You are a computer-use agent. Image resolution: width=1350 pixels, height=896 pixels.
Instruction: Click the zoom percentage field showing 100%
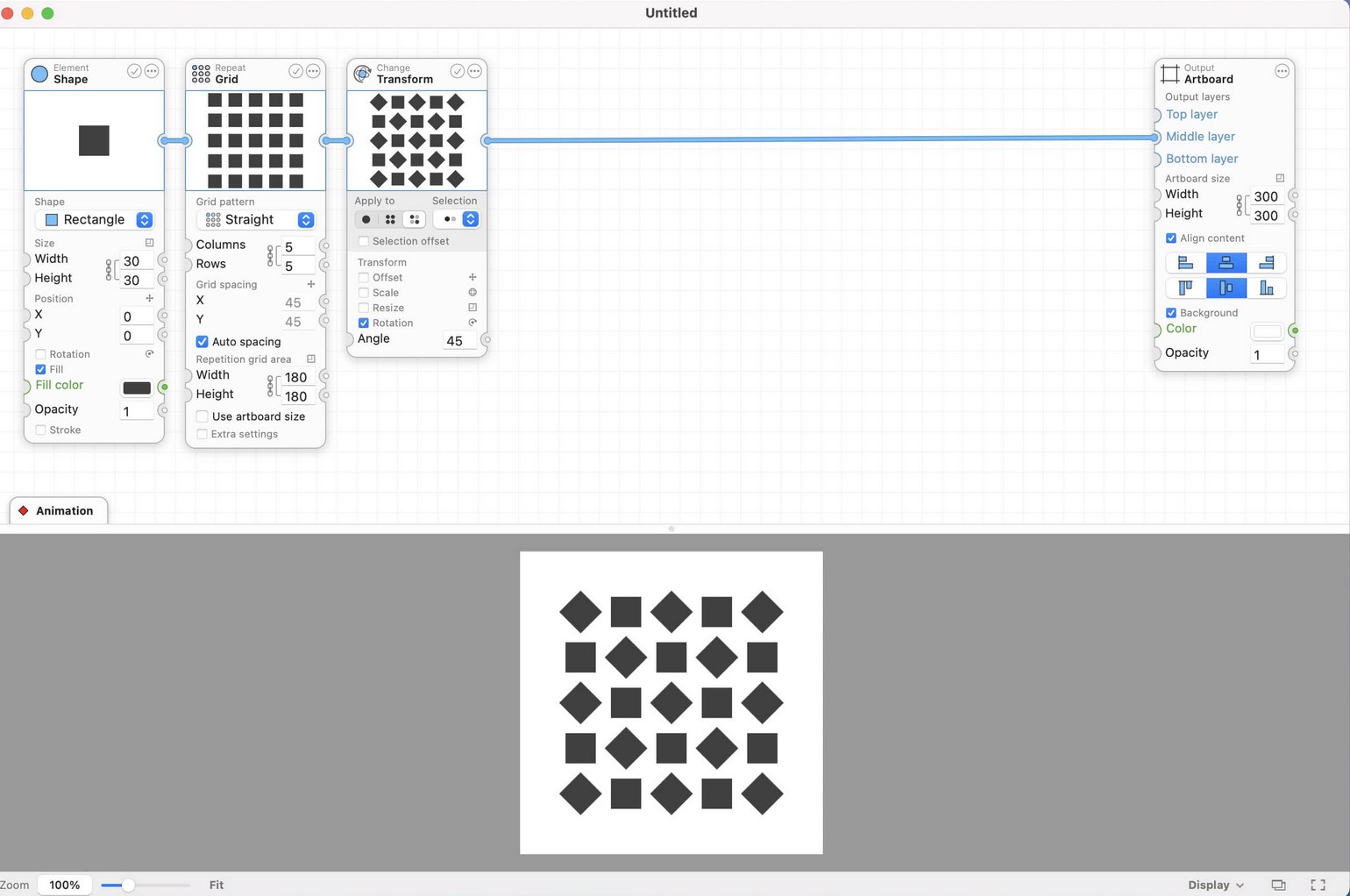point(64,885)
